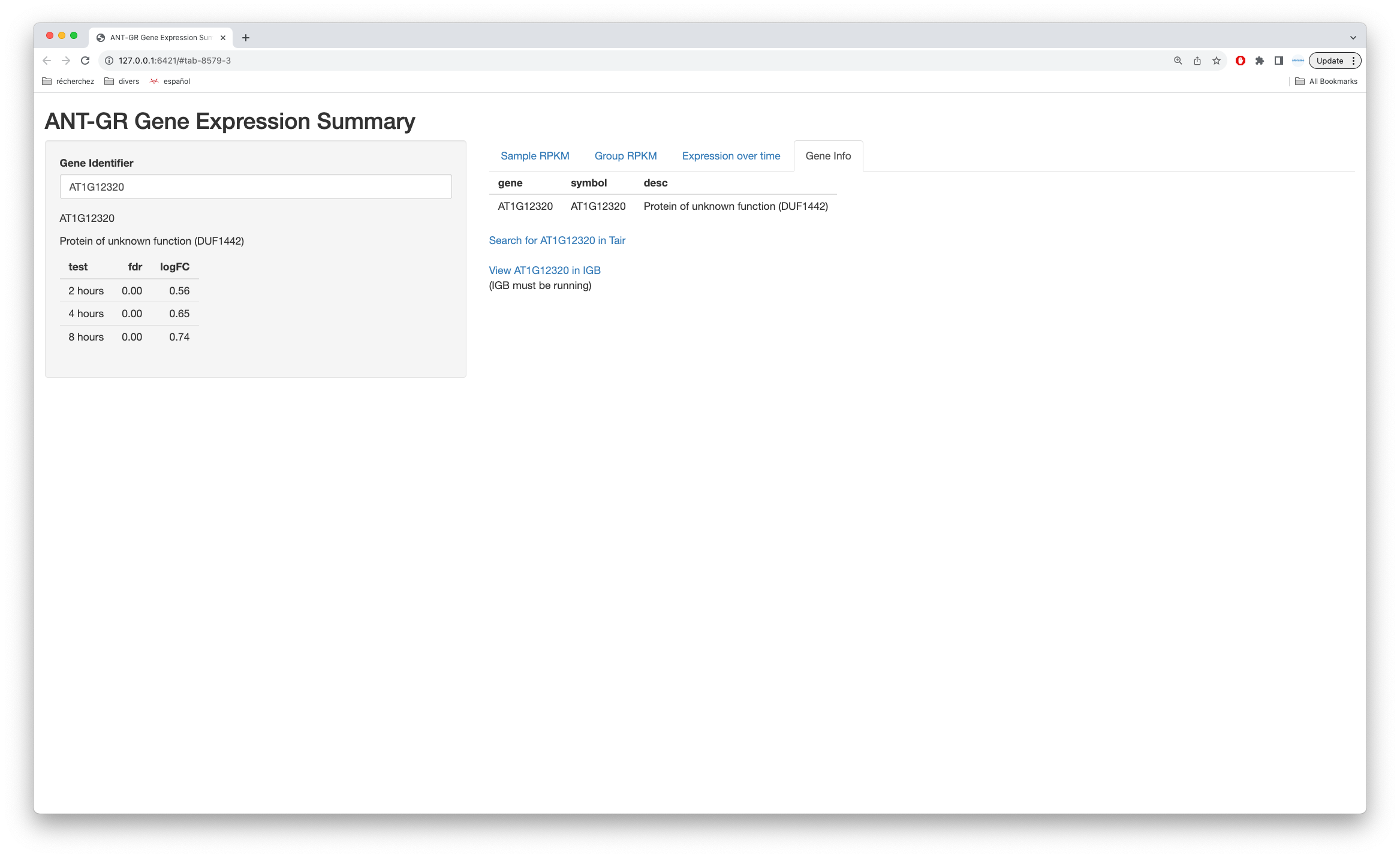Image resolution: width=1400 pixels, height=858 pixels.
Task: Open the share icon in address bar
Action: [1197, 61]
